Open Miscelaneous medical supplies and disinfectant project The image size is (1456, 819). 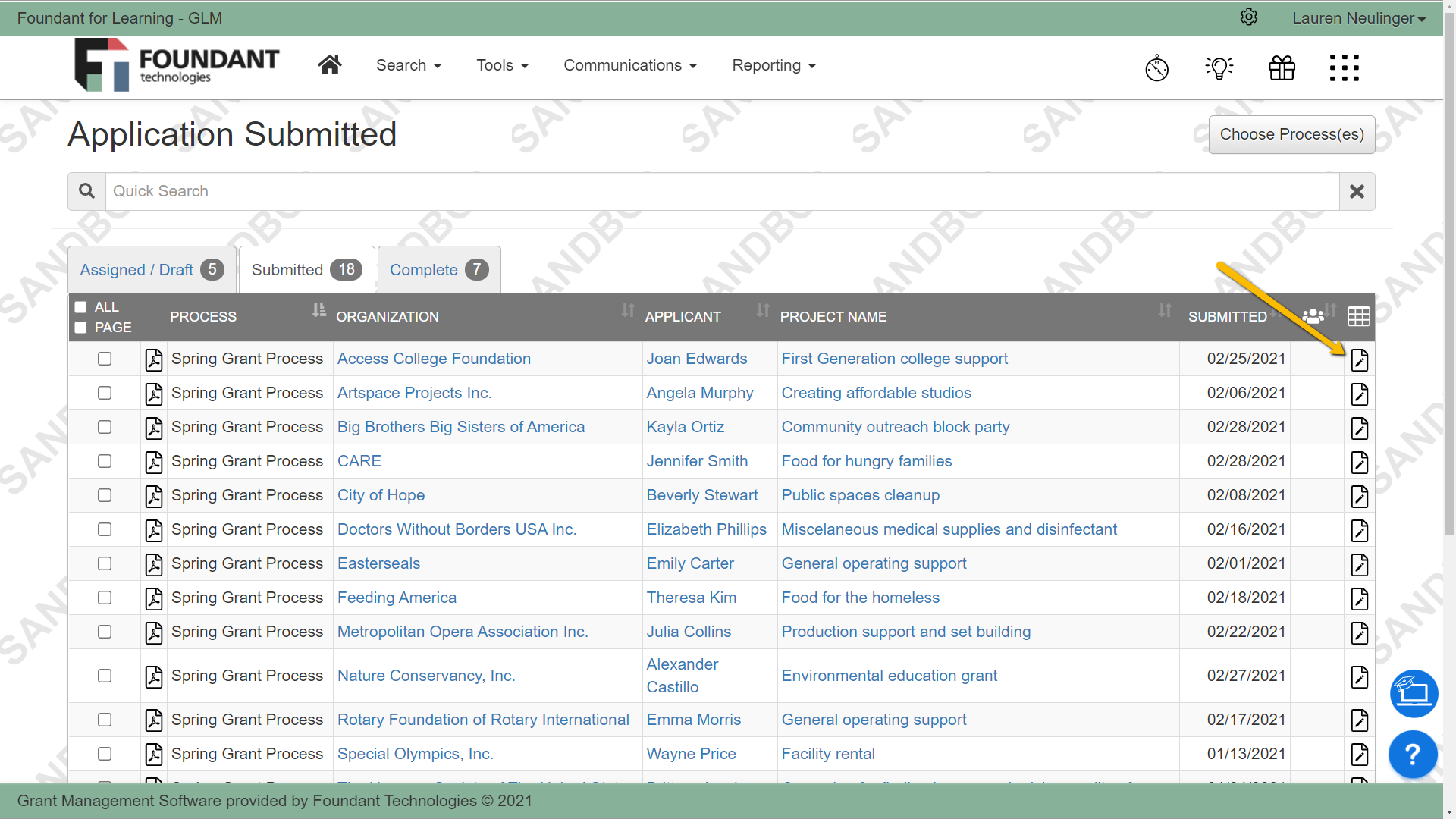point(949,529)
